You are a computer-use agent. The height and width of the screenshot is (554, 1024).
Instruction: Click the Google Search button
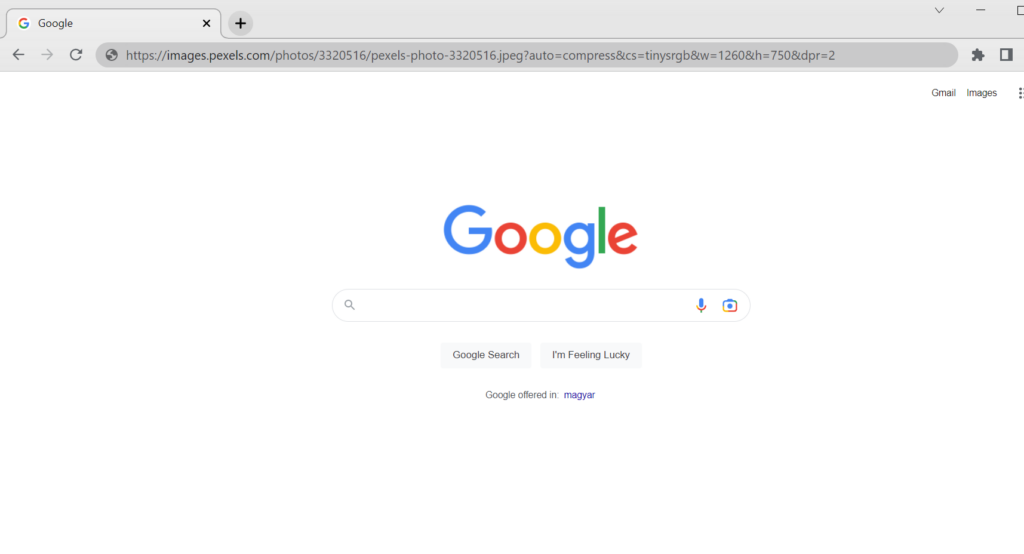coord(486,355)
